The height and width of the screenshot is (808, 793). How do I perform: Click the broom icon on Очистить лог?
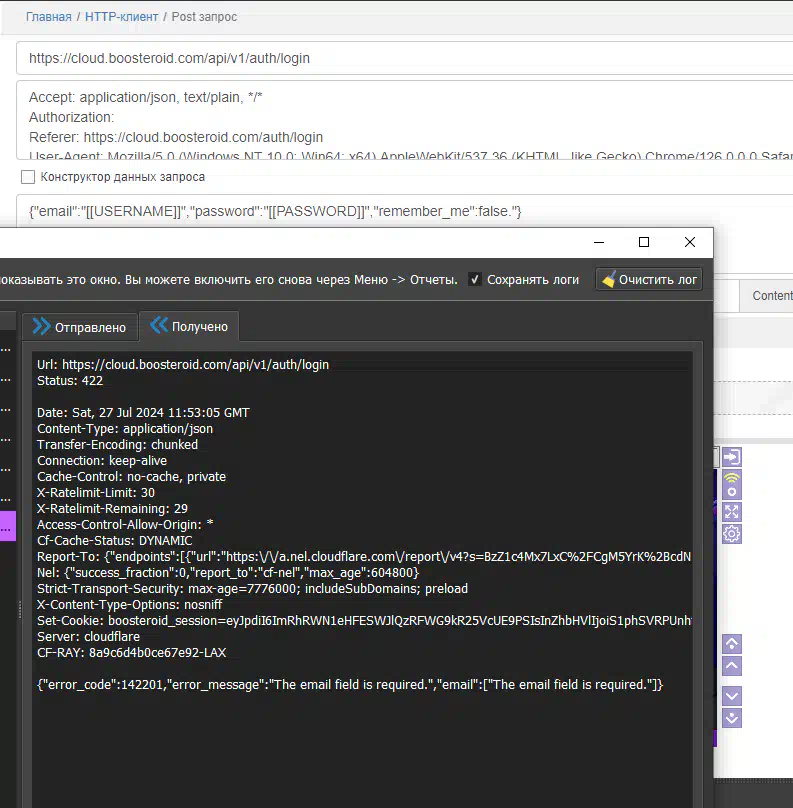(609, 279)
